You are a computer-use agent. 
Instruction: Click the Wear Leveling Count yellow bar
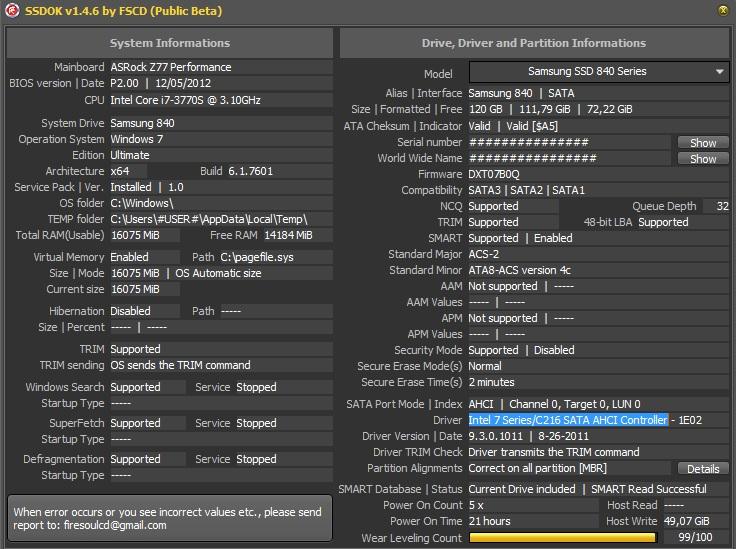pos(562,537)
